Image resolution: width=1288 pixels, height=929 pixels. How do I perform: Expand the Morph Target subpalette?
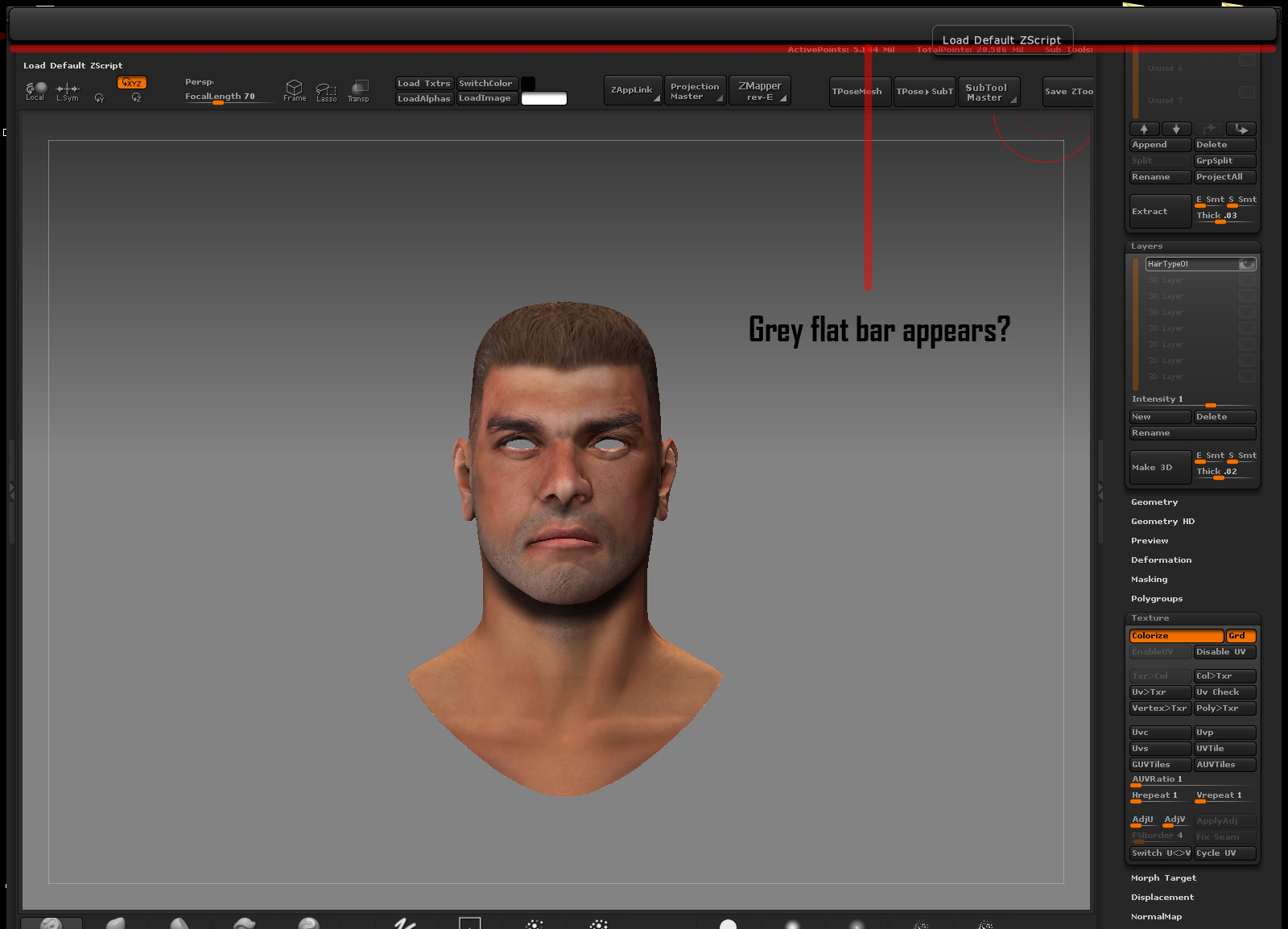[1163, 878]
